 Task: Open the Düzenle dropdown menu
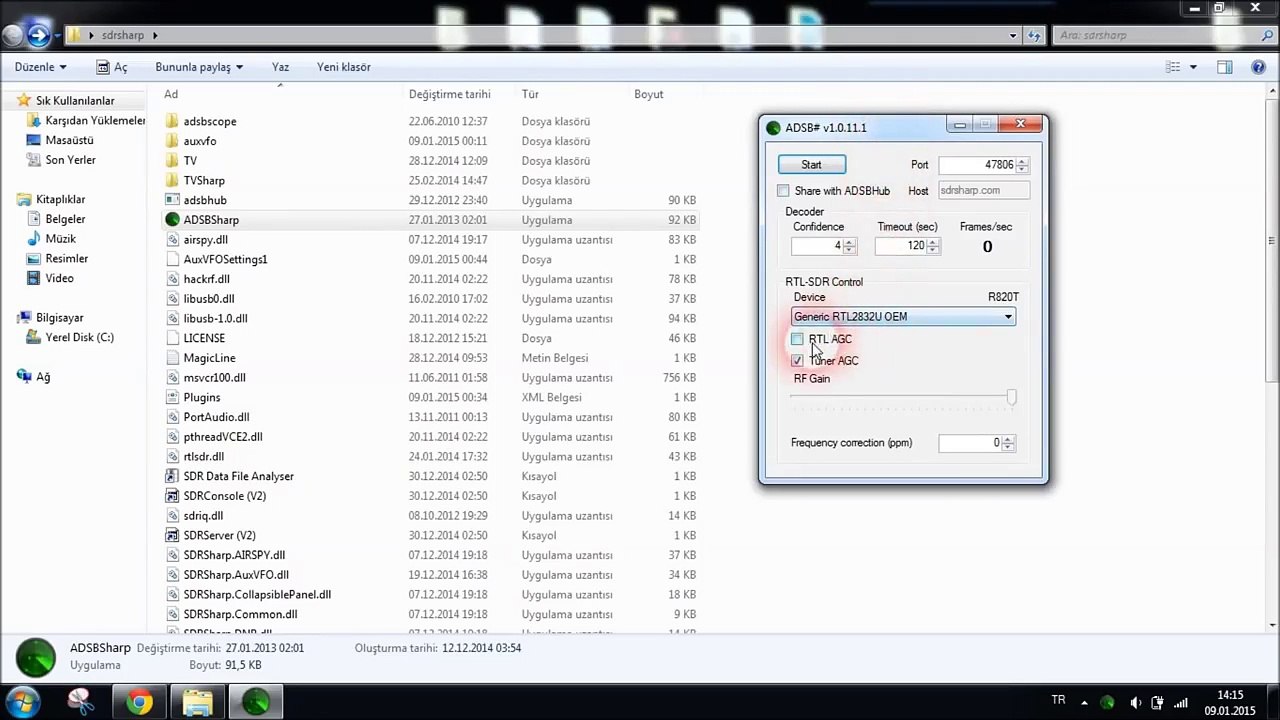point(41,67)
